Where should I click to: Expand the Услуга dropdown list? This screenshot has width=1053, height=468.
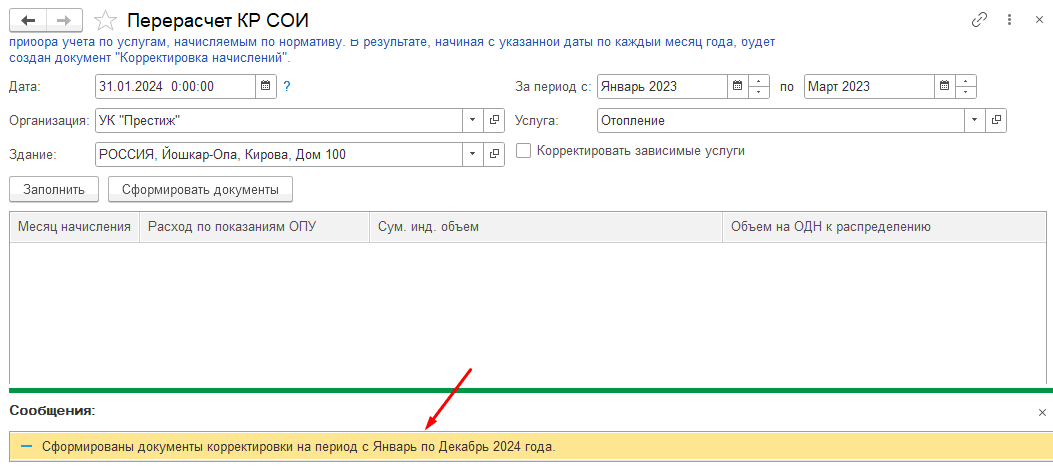point(974,121)
